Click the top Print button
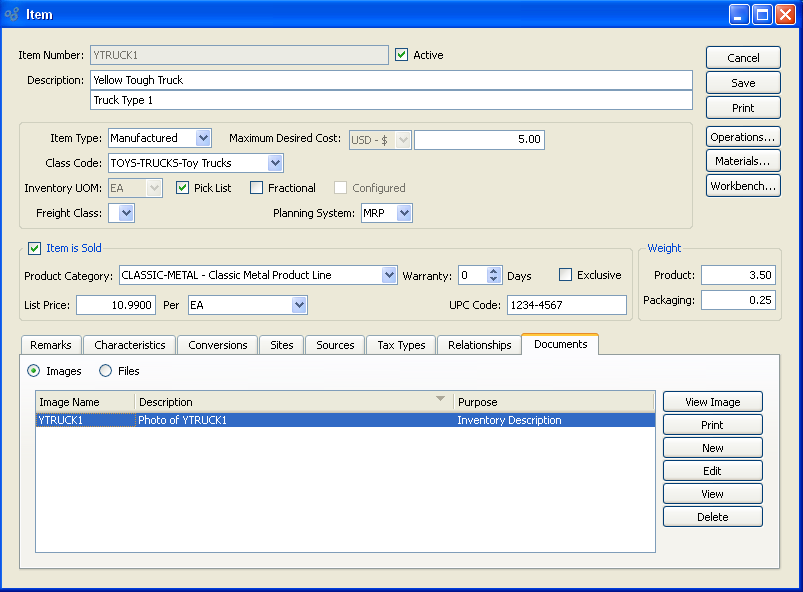Image resolution: width=803 pixels, height=592 pixels. pos(743,108)
